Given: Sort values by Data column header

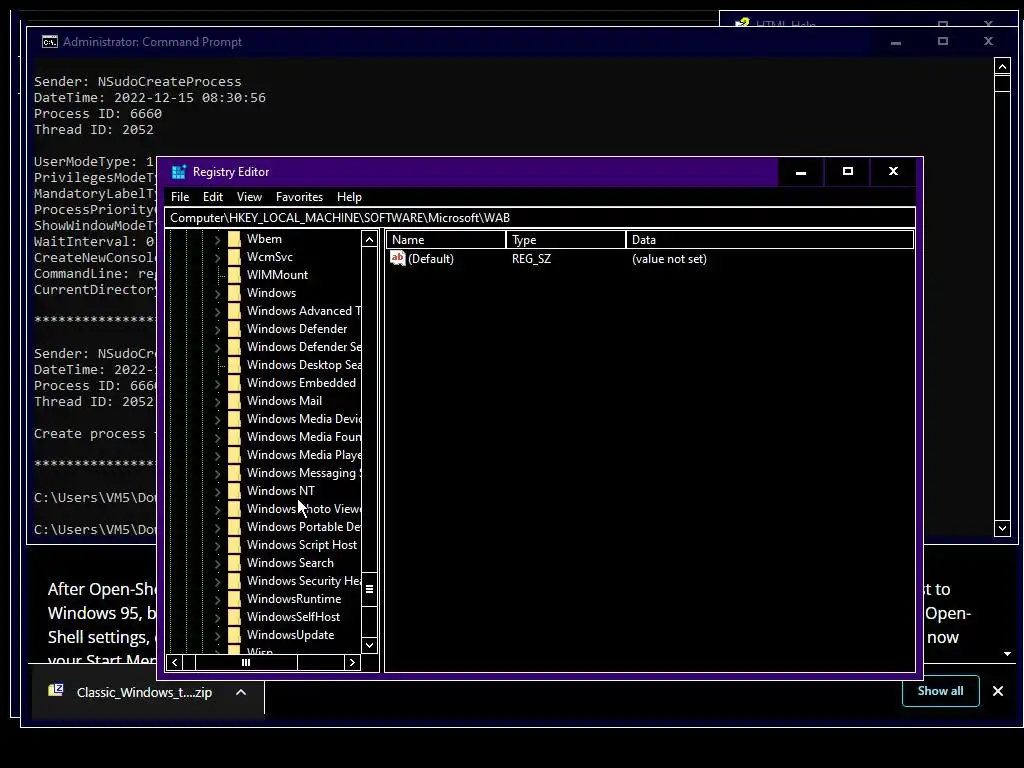Looking at the screenshot, I should pos(769,240).
